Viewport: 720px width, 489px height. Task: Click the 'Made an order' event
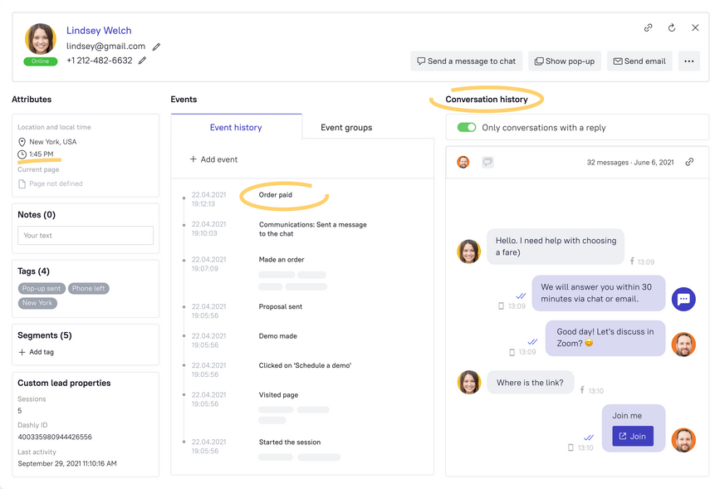point(281,259)
